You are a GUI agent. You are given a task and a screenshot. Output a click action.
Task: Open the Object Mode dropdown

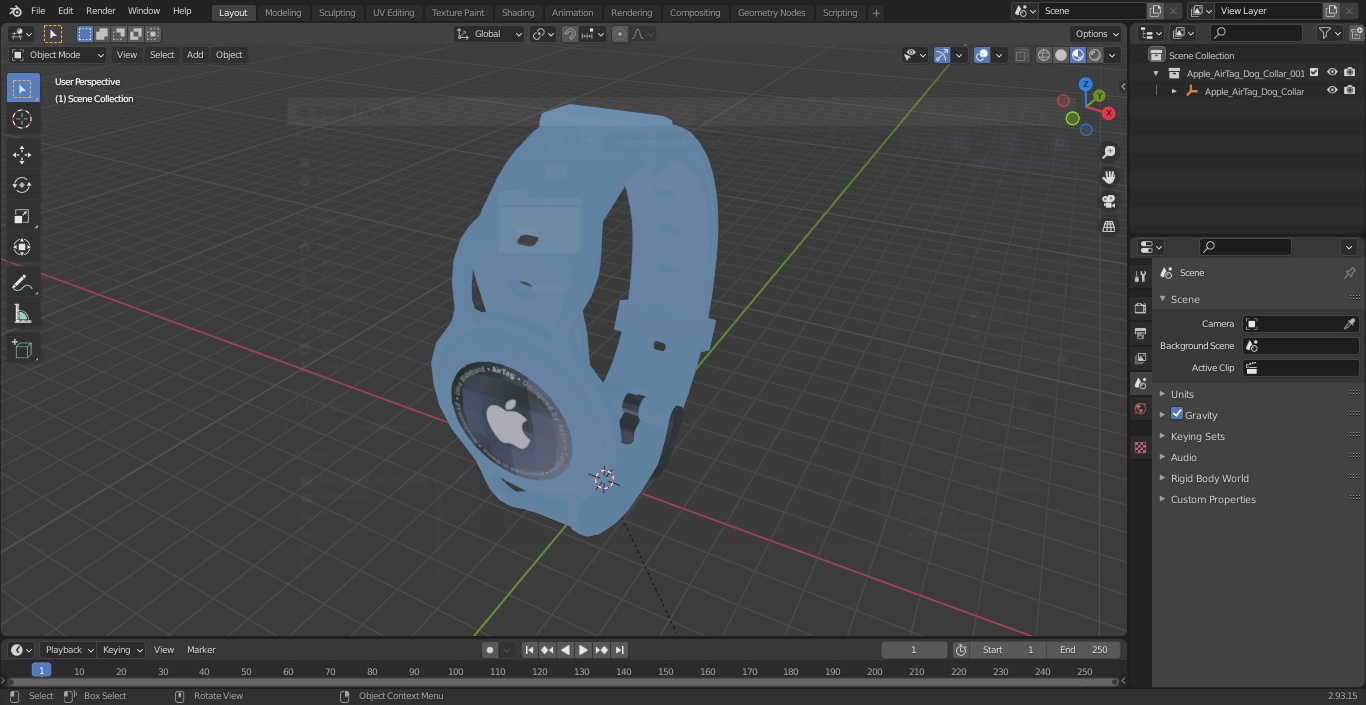[x=58, y=55]
